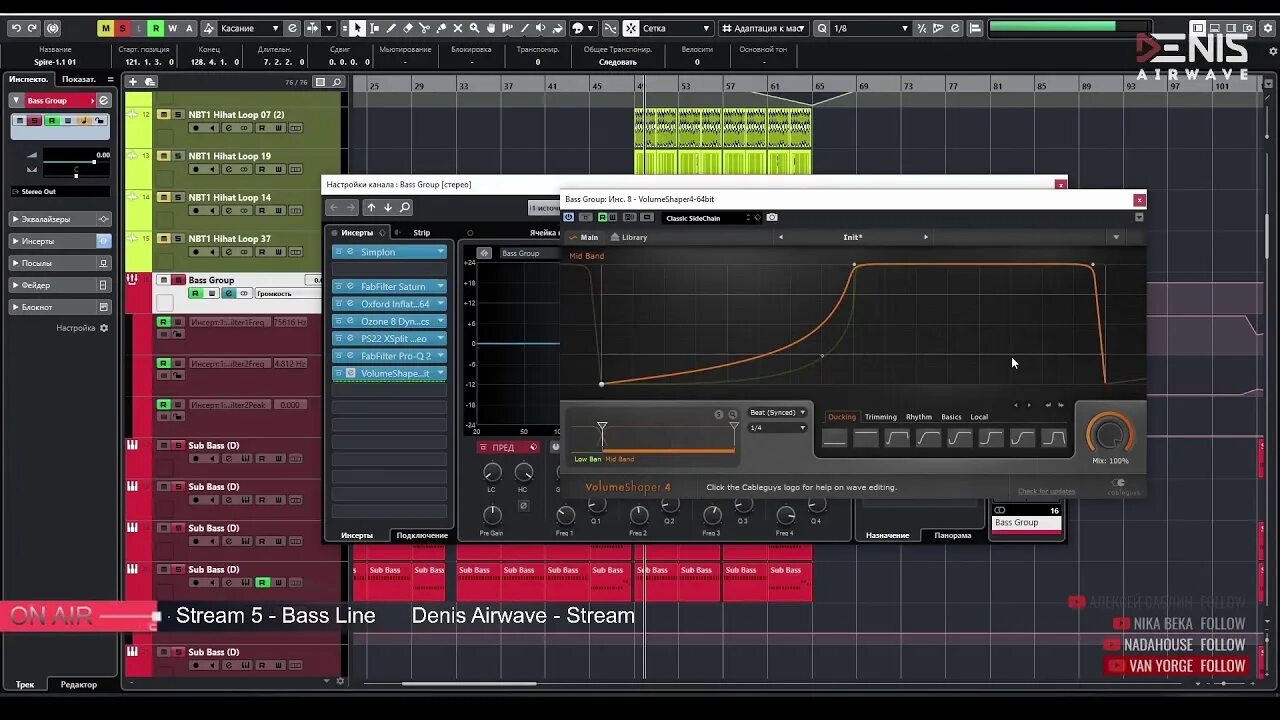The width and height of the screenshot is (1280, 720).
Task: Click search icon in channel settings toolbar
Action: click(x=405, y=207)
